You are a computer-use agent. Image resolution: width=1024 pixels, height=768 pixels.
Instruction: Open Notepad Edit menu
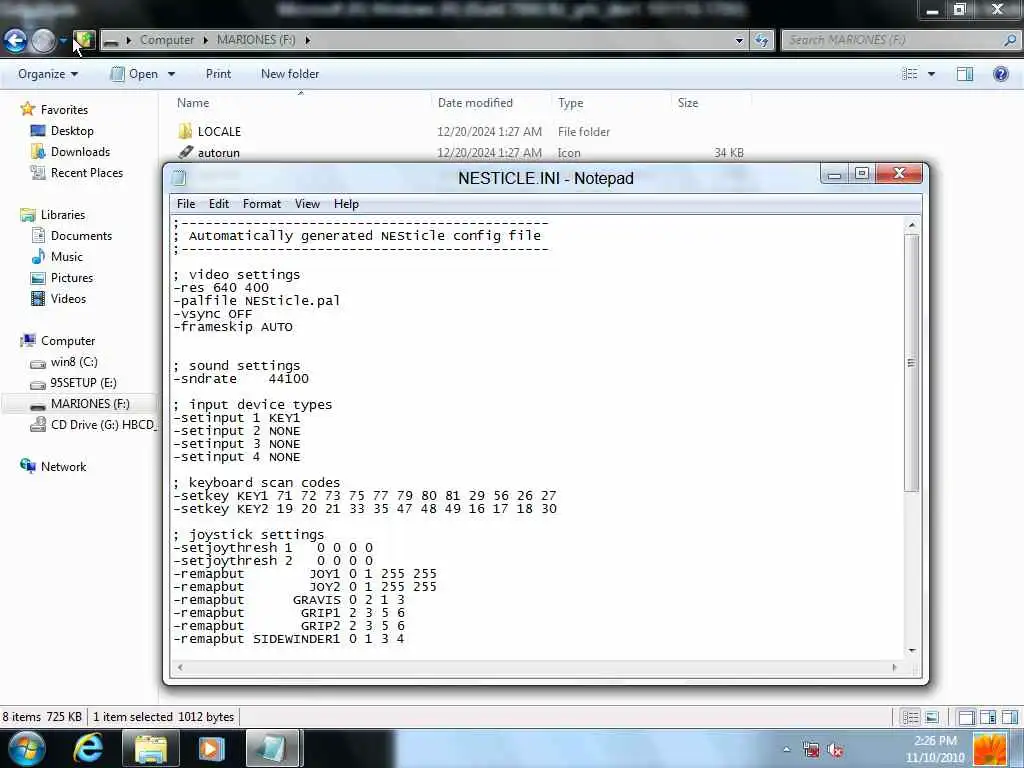[219, 204]
